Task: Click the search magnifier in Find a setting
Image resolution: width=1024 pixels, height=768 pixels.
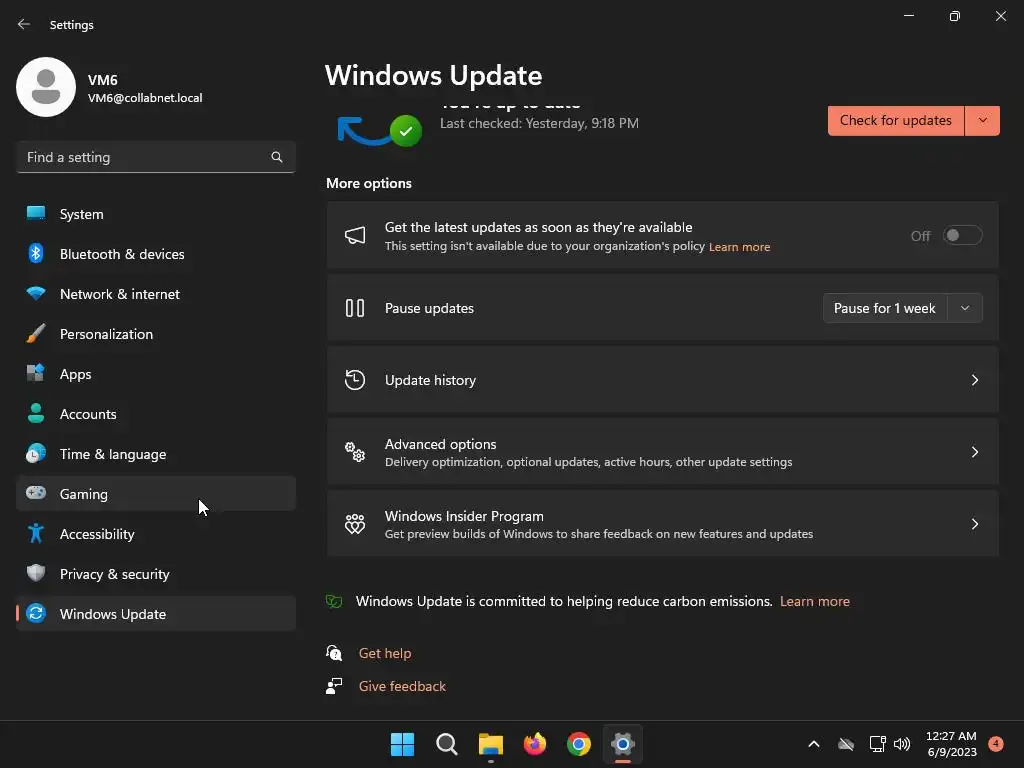Action: [277, 157]
